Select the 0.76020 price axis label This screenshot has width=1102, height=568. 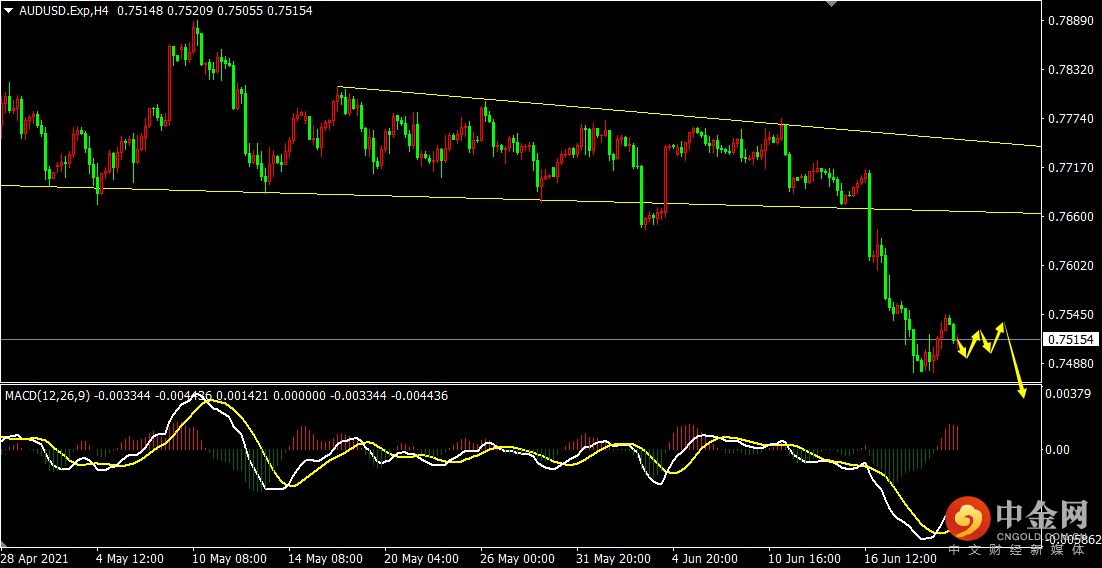coord(1070,266)
